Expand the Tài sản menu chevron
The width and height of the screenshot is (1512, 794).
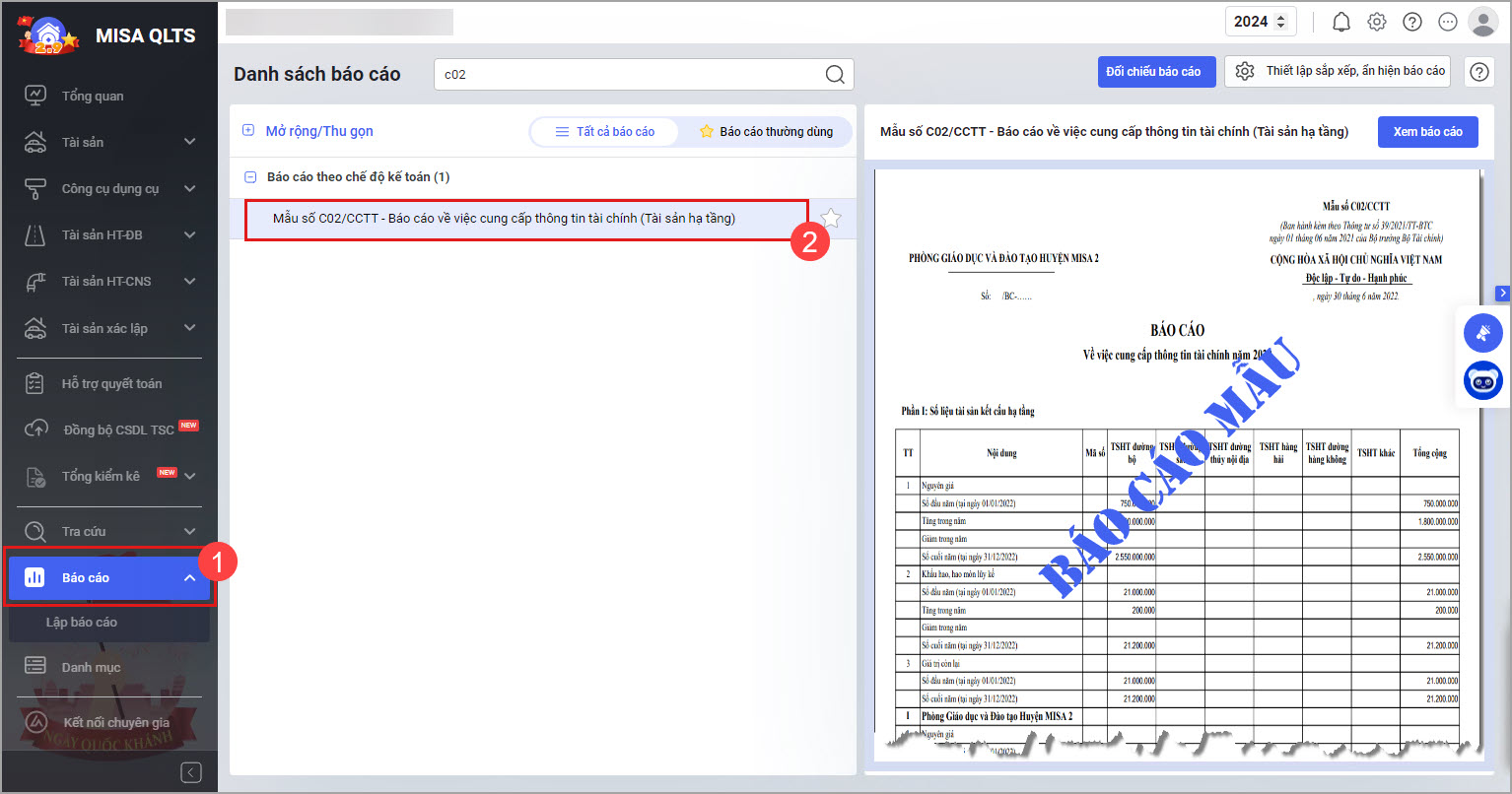point(190,142)
